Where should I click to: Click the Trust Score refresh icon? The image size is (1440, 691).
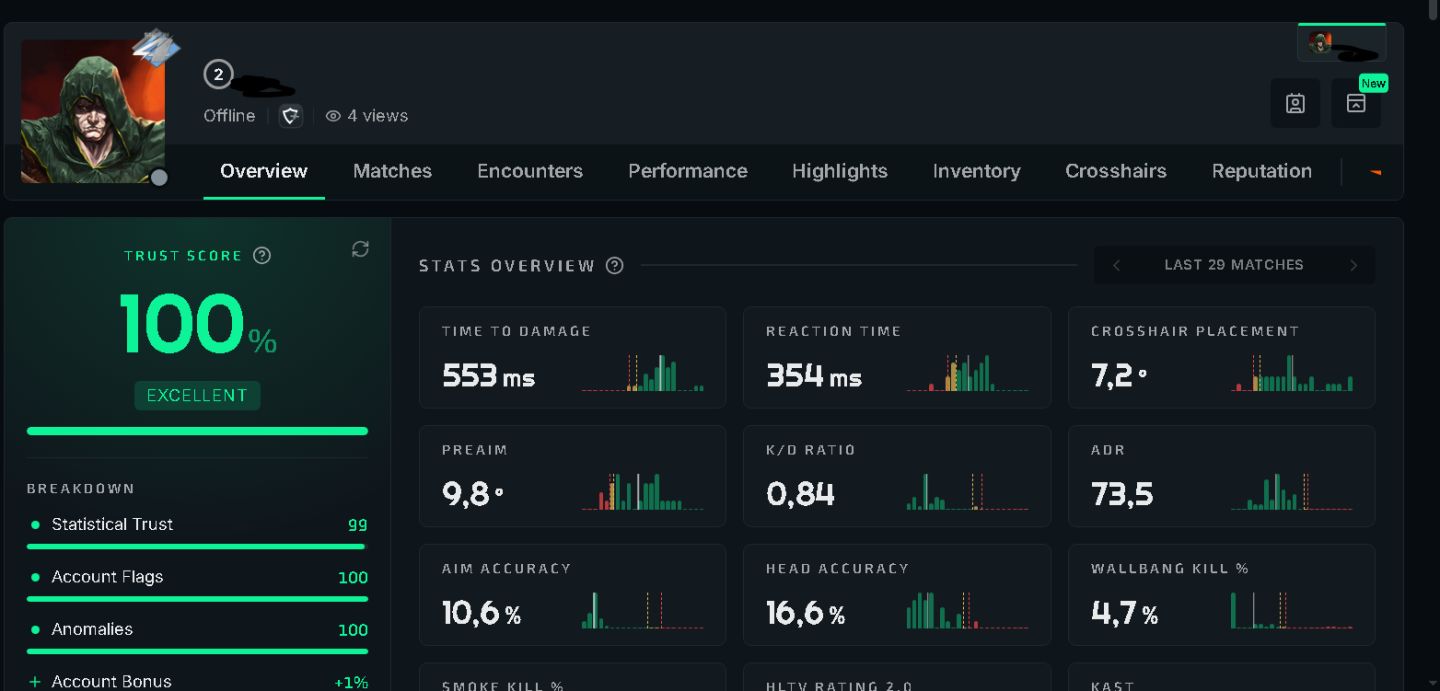[360, 250]
